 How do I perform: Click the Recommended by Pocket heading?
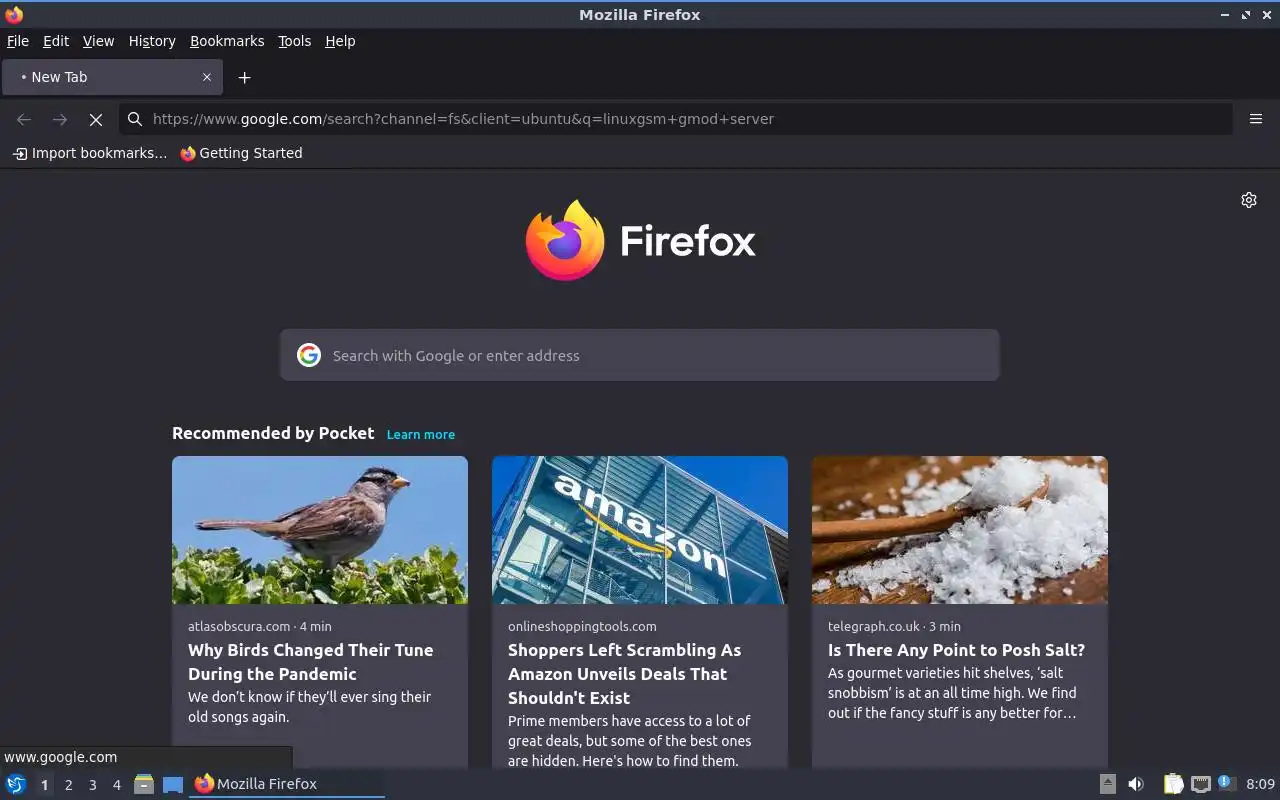(273, 433)
